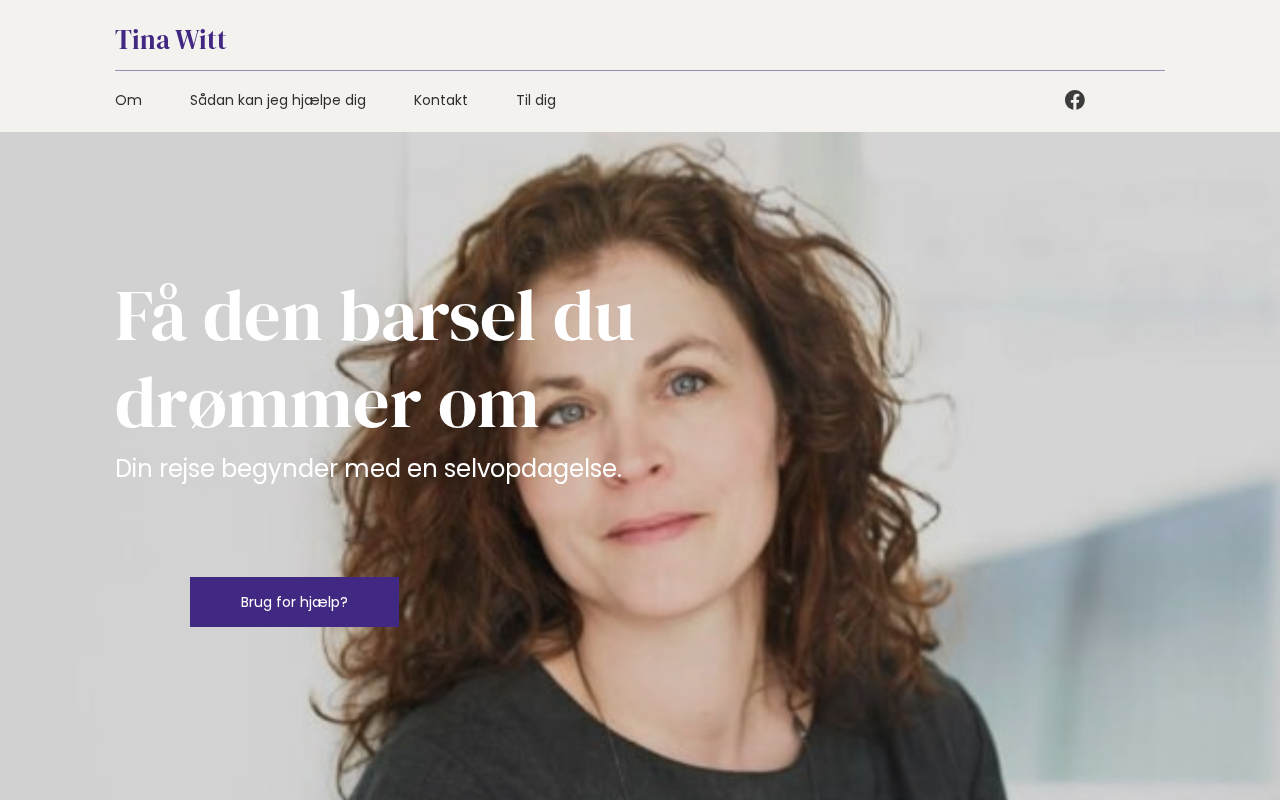The width and height of the screenshot is (1280, 800).
Task: Click headline Få den barsel du drømmer om
Action: 375,360
